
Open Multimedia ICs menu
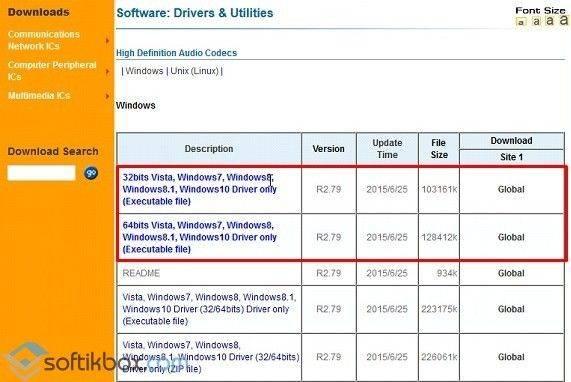[39, 95]
